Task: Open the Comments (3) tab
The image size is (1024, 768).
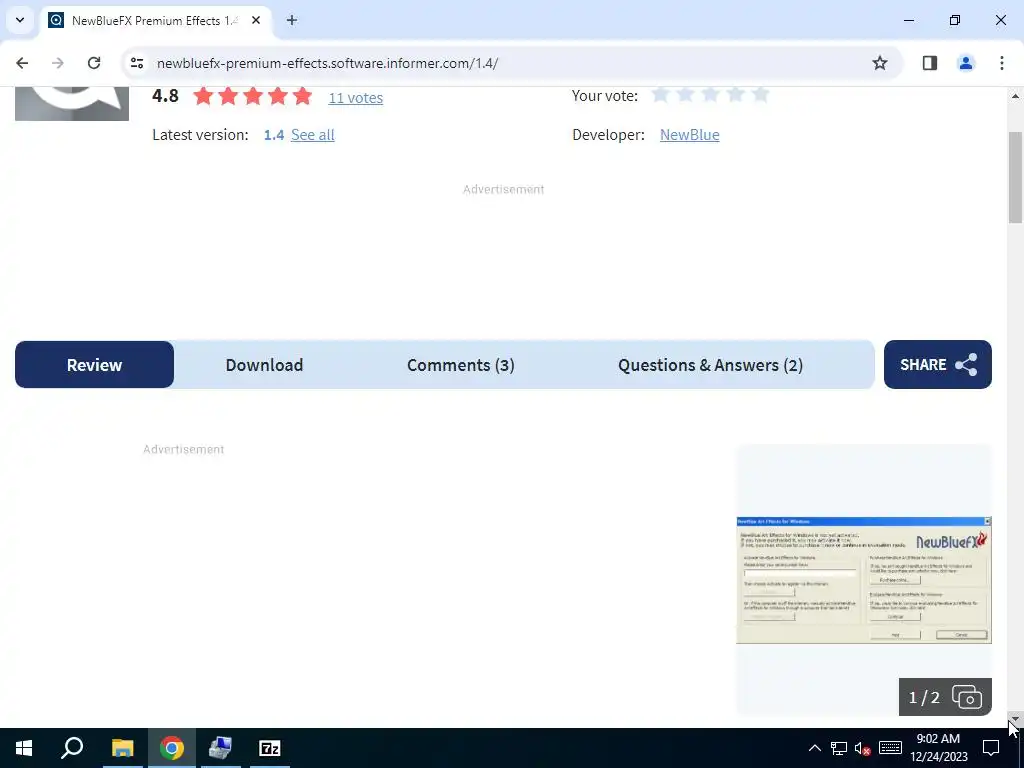Action: click(x=460, y=364)
